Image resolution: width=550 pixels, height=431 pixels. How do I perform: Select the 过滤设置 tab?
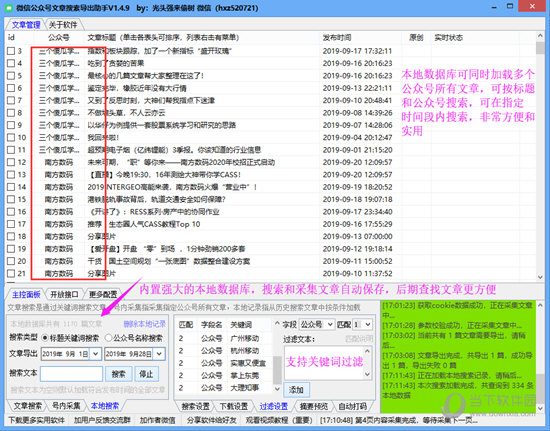pyautogui.click(x=274, y=406)
